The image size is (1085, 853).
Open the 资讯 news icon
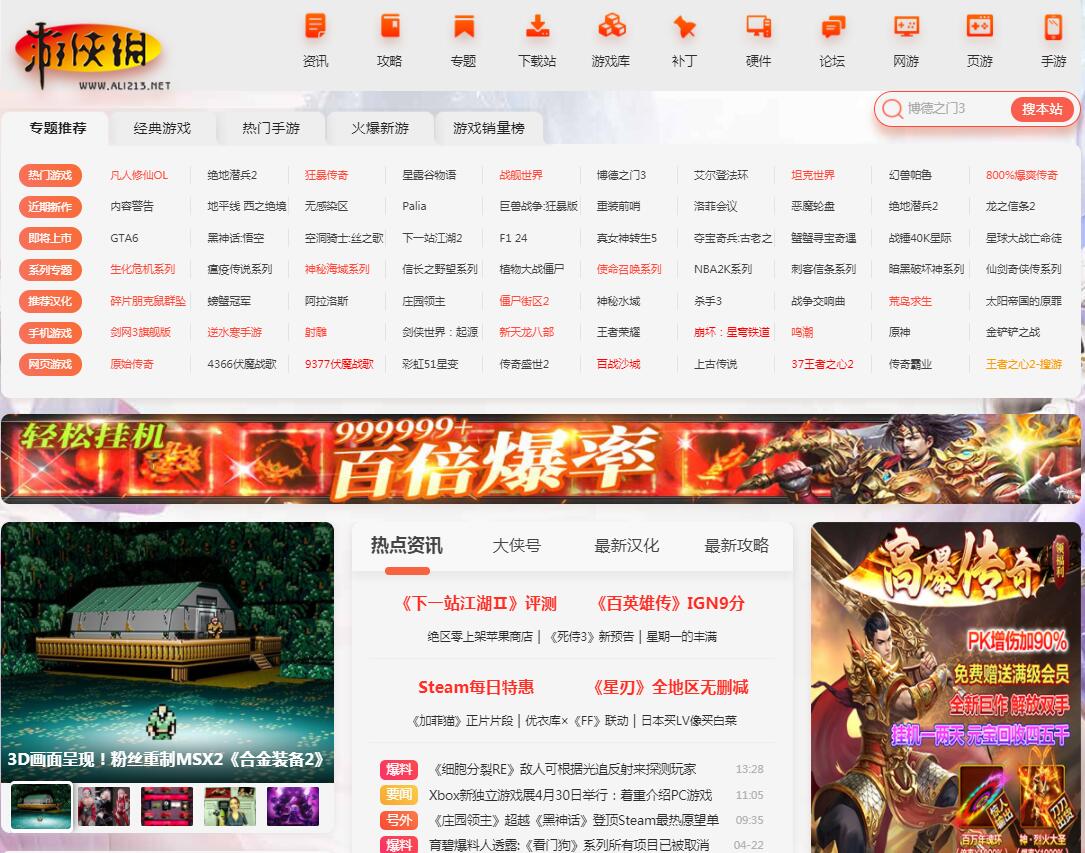point(316,28)
